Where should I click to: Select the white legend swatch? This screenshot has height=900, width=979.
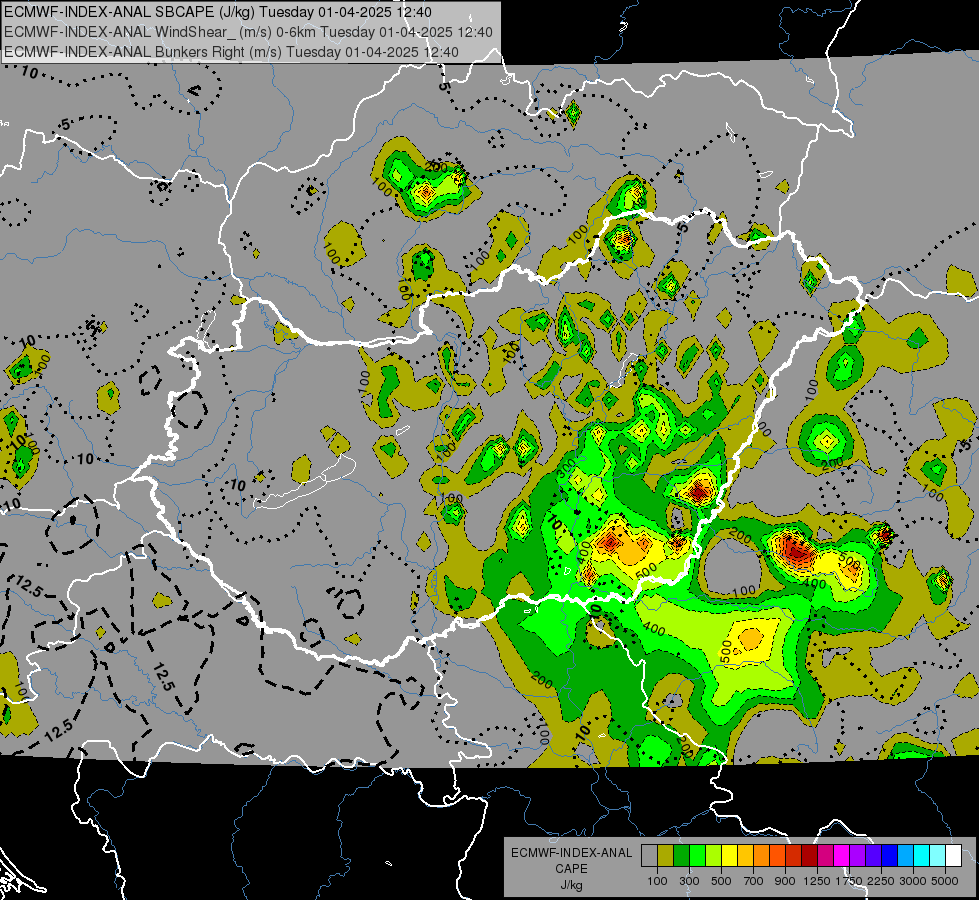pyautogui.click(x=953, y=856)
